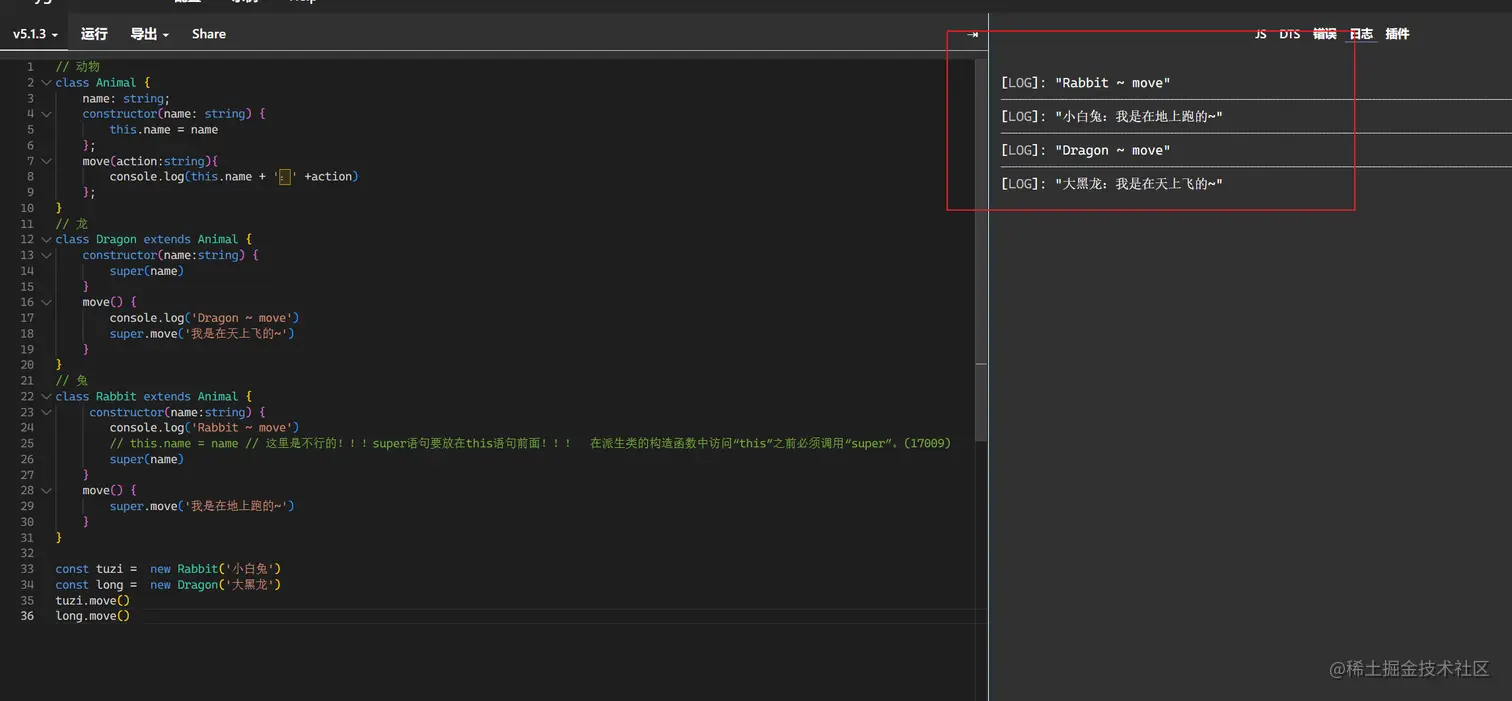Click the 运行 (Run) button
This screenshot has height=701, width=1512.
(x=94, y=34)
